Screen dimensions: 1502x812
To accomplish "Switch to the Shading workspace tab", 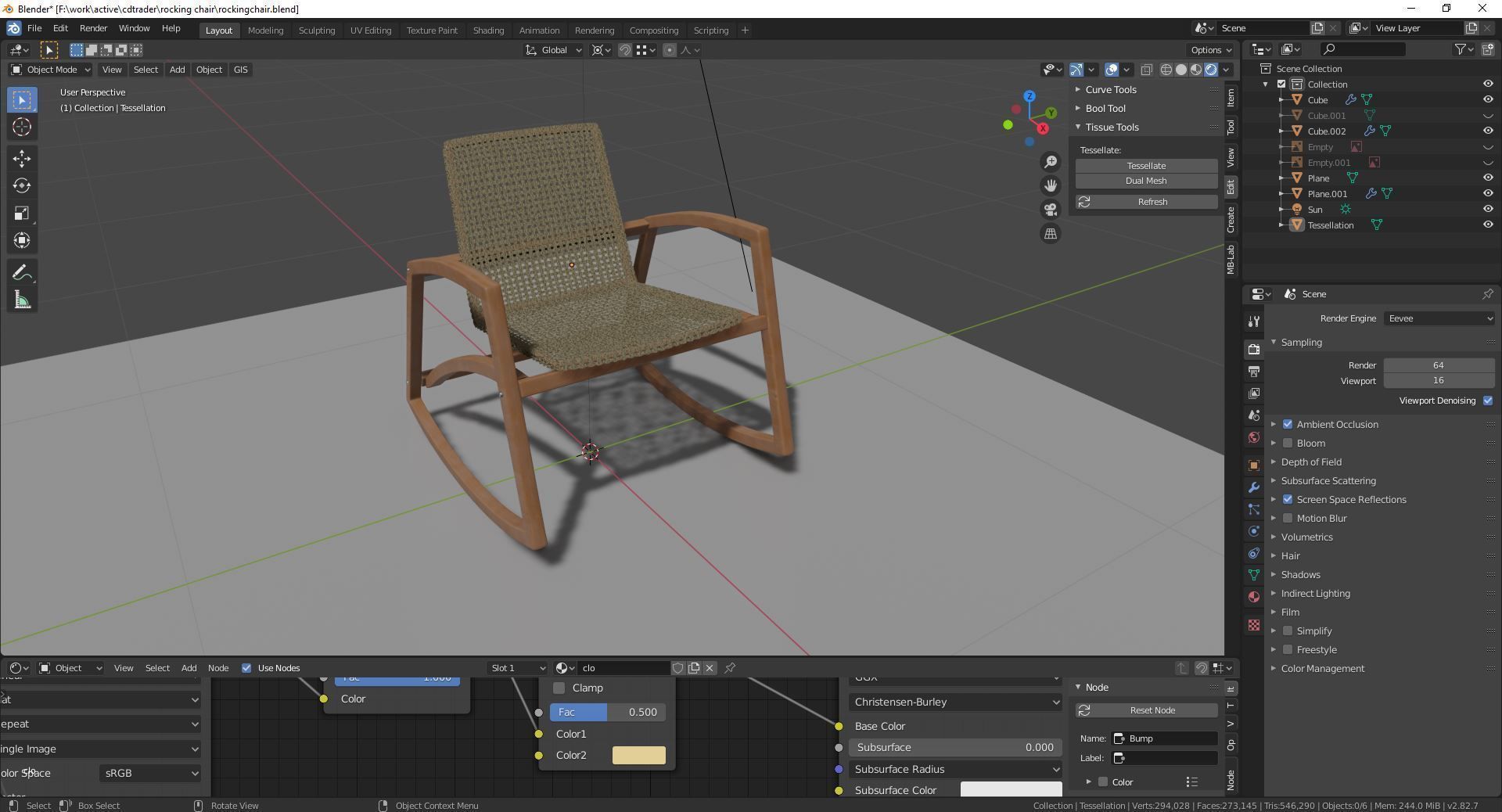I will pyautogui.click(x=488, y=31).
